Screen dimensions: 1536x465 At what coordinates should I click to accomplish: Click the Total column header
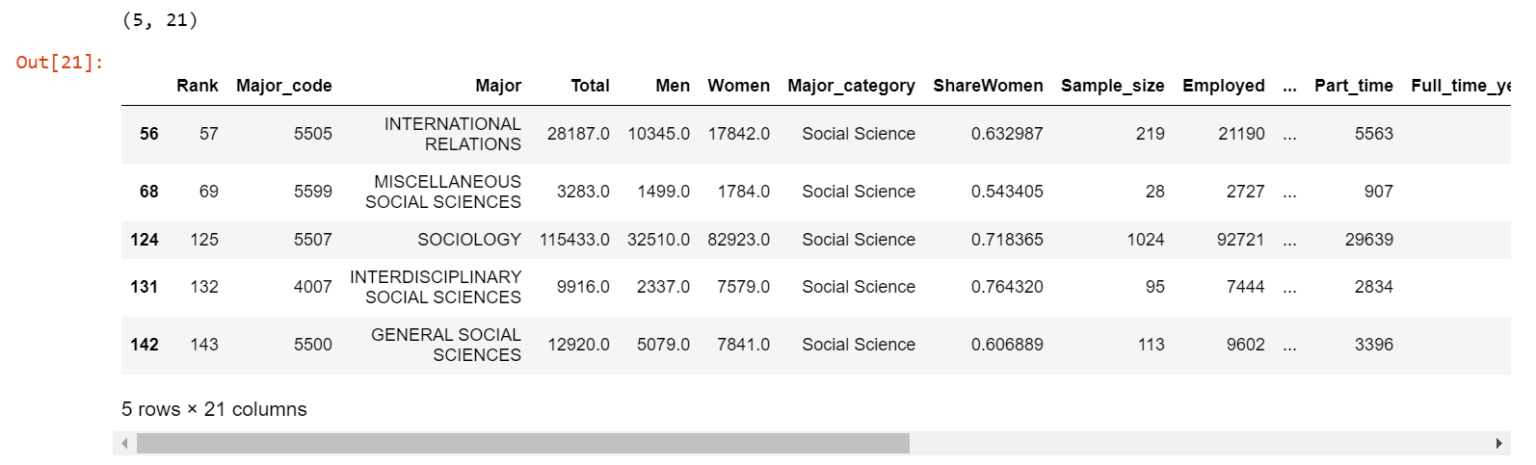(590, 86)
